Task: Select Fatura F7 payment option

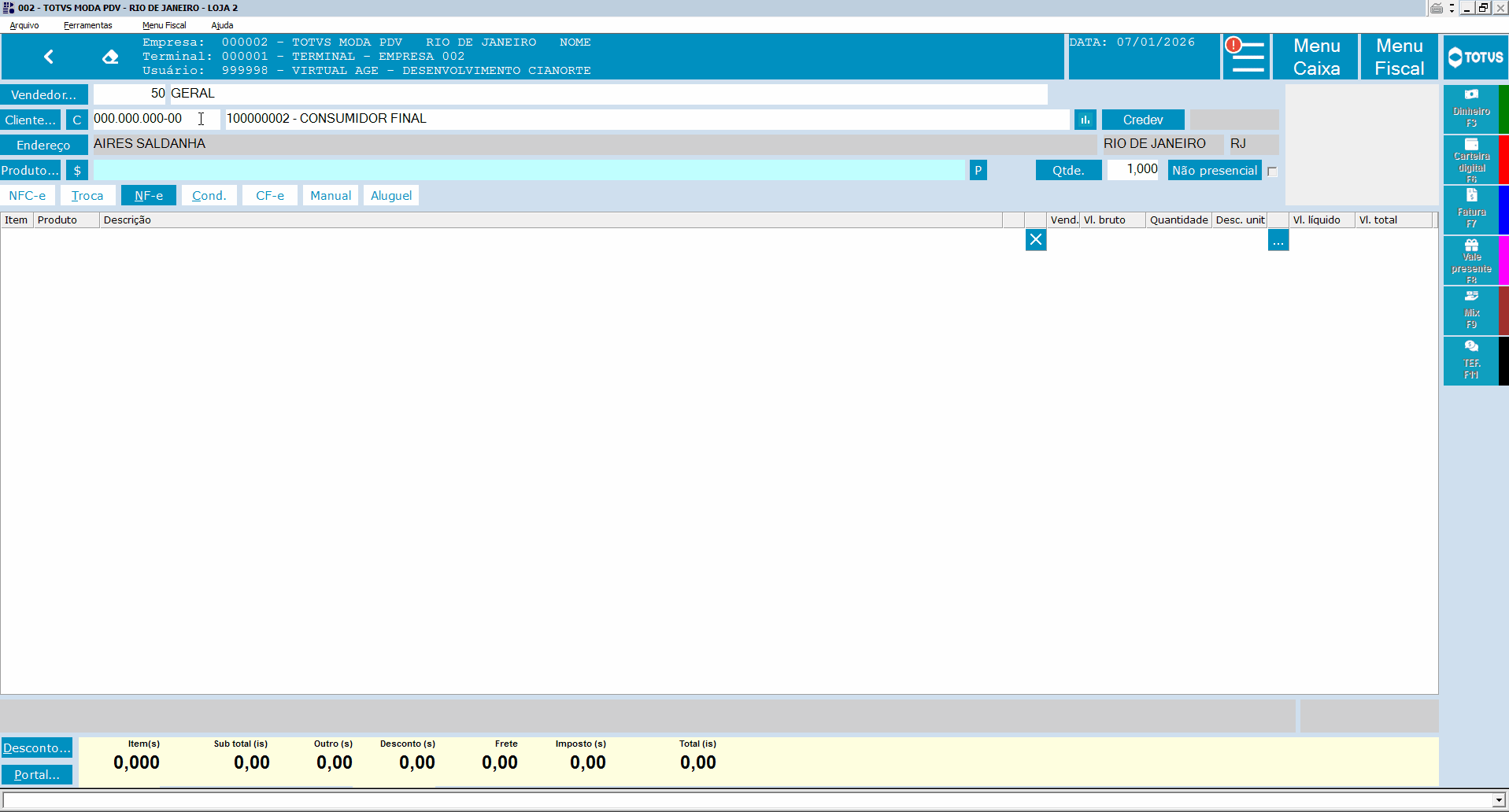Action: tap(1471, 210)
